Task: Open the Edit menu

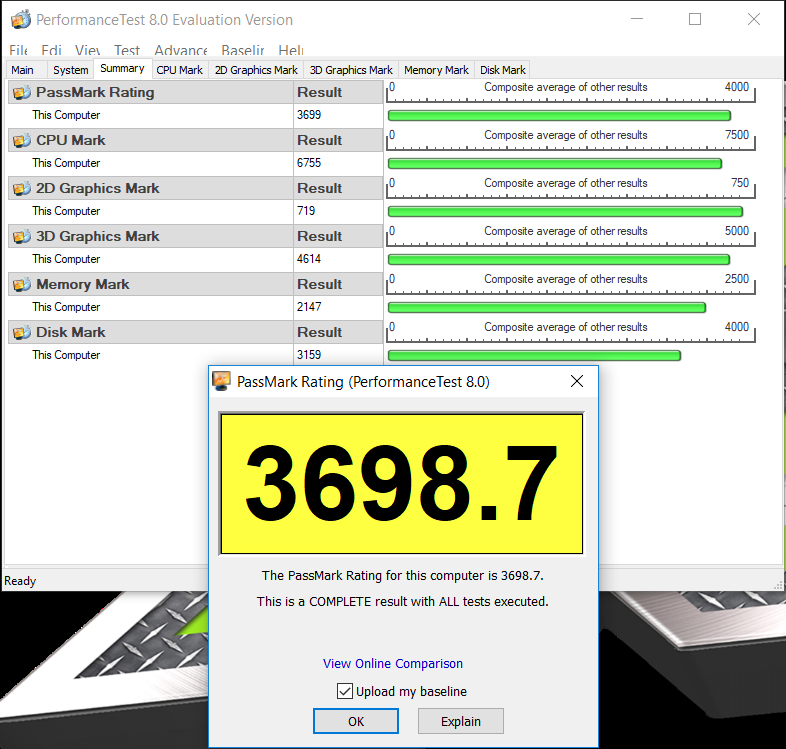Action: pyautogui.click(x=51, y=50)
